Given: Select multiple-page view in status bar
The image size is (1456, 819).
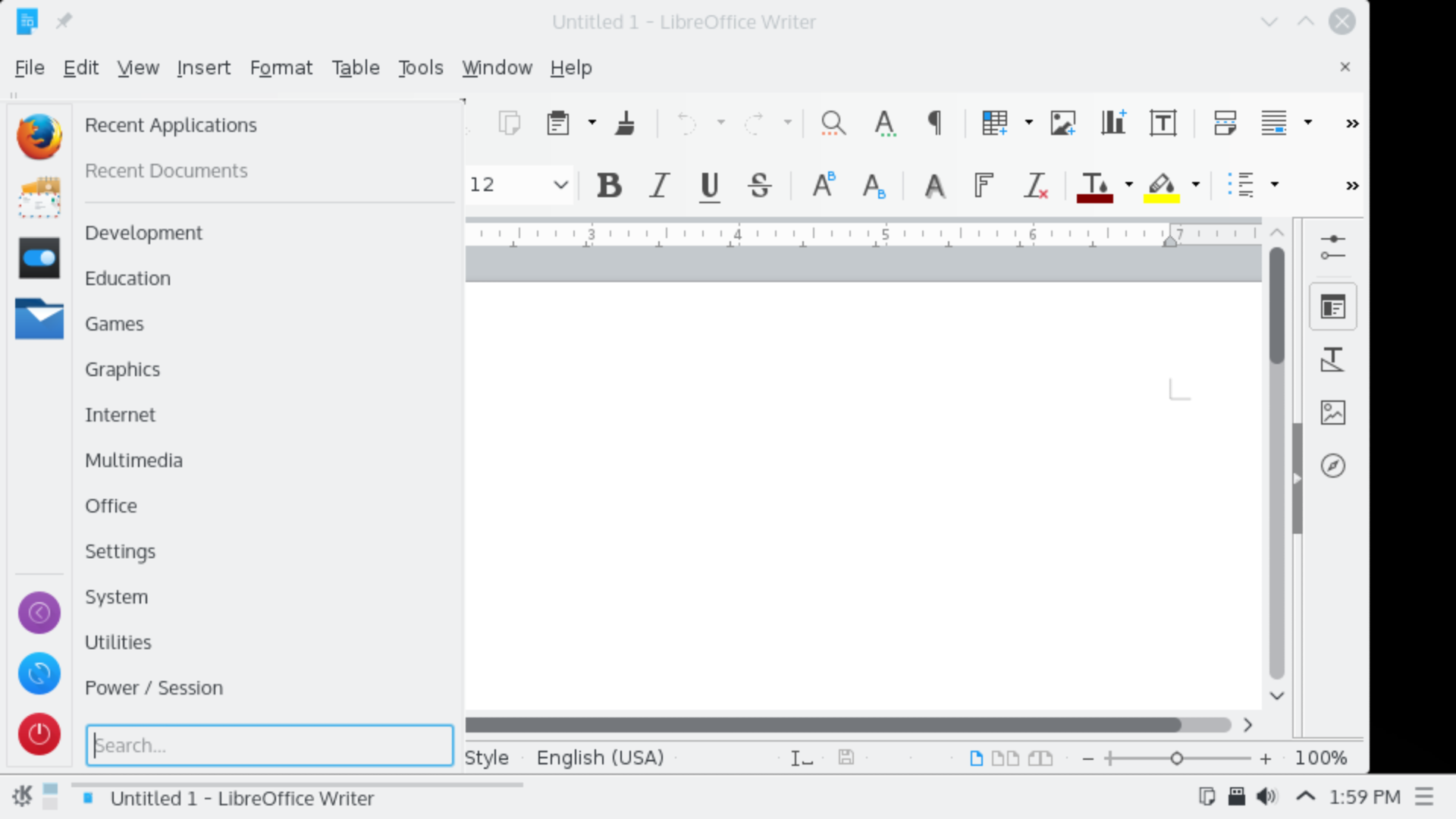Looking at the screenshot, I should pyautogui.click(x=1006, y=758).
